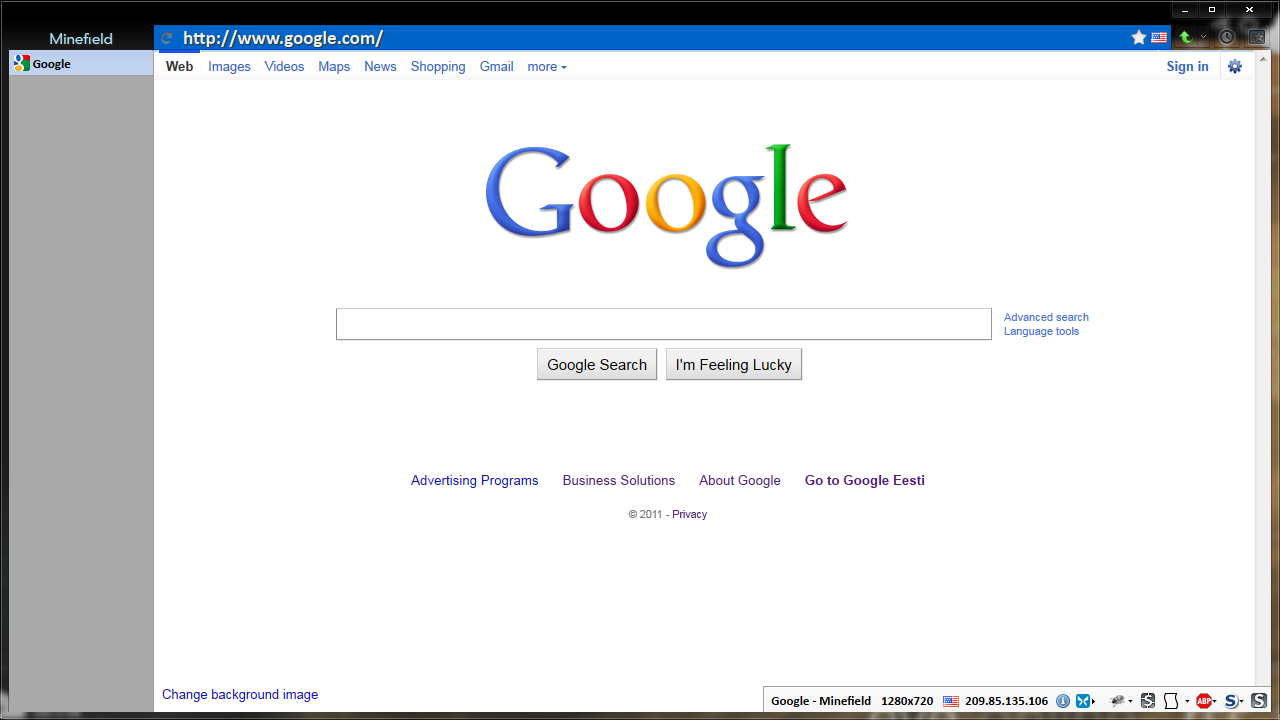Click the Google Search button

(x=597, y=364)
